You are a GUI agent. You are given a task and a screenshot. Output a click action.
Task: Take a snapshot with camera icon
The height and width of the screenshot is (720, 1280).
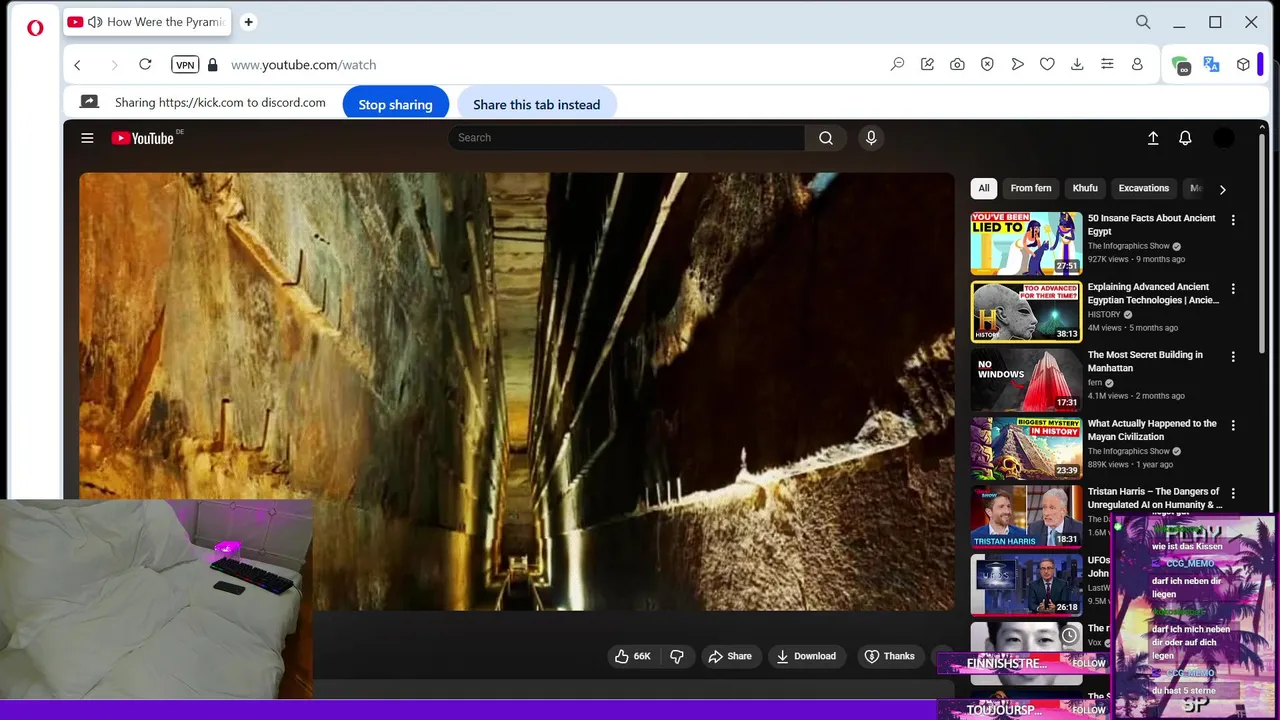pos(957,64)
